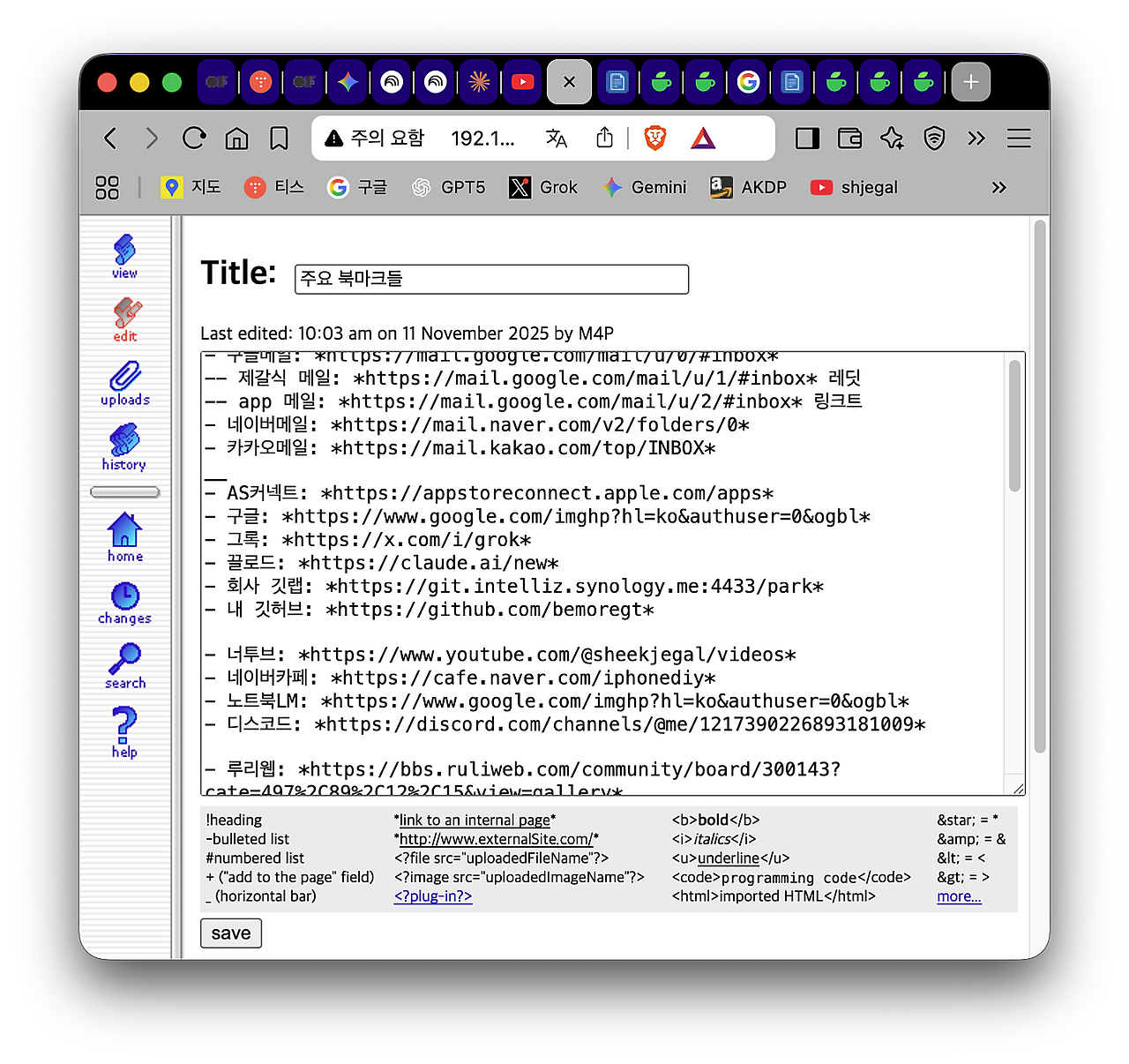Image resolution: width=1129 pixels, height=1064 pixels.
Task: Show page history in the wiki sidebar
Action: [124, 447]
